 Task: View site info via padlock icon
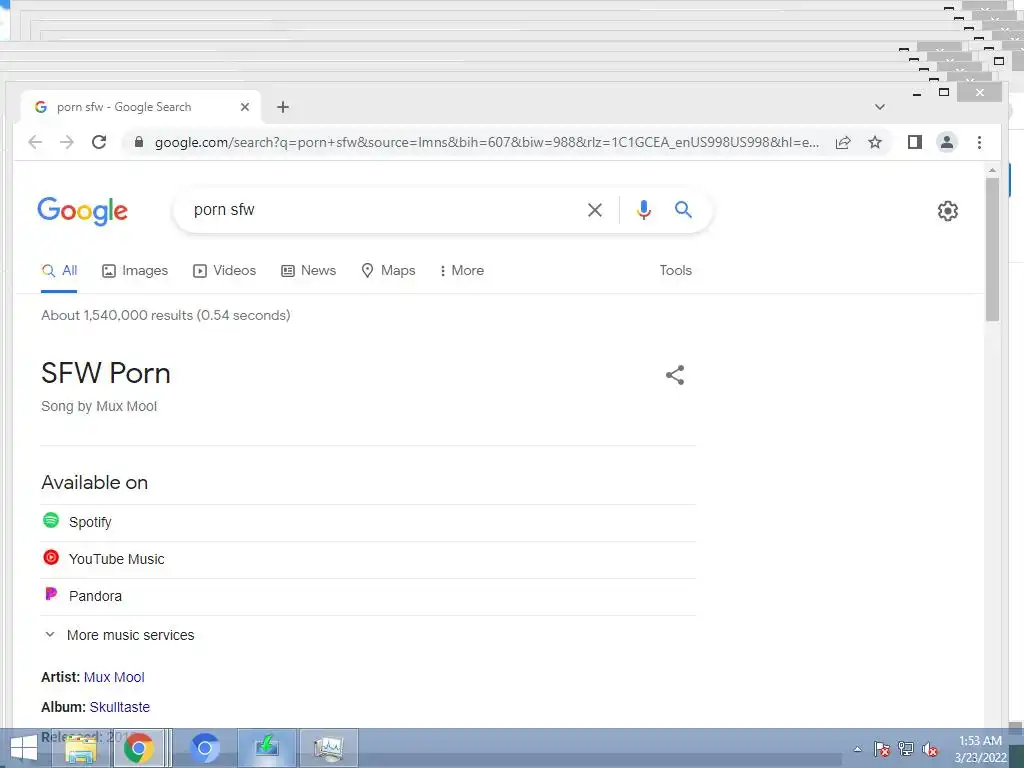tap(138, 142)
